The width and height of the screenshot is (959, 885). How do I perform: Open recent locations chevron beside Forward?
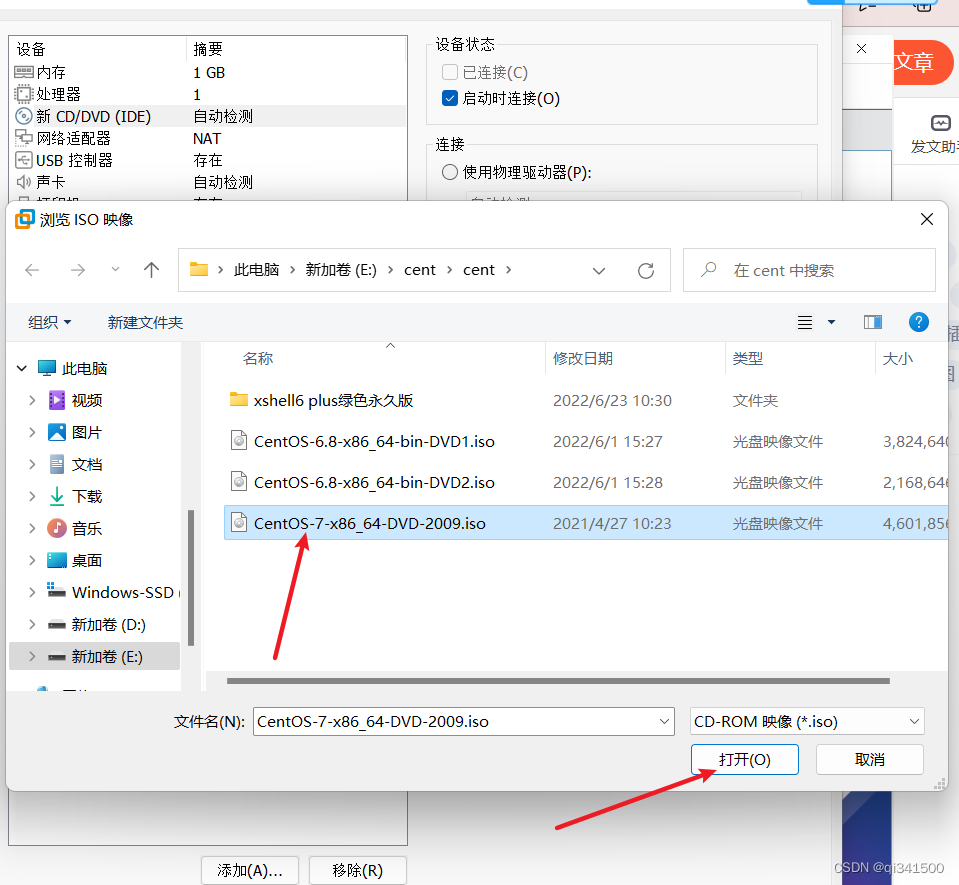coord(115,270)
